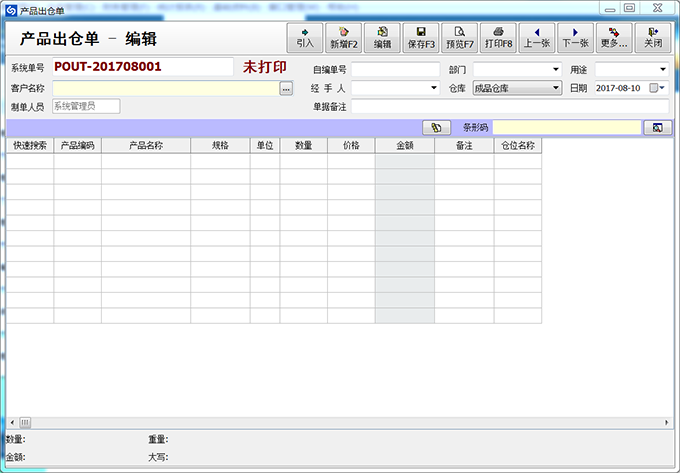Click the 金额 column header
The width and height of the screenshot is (680, 473).
click(x=405, y=146)
